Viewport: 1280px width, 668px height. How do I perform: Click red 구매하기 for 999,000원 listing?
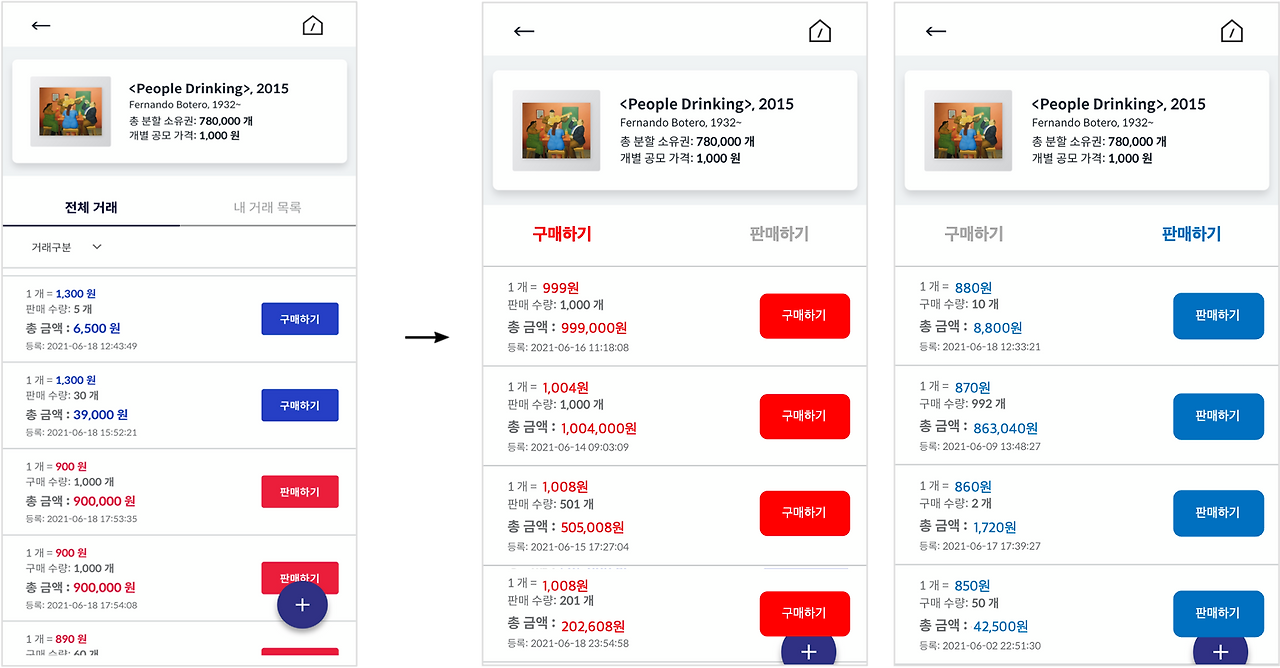pos(804,315)
